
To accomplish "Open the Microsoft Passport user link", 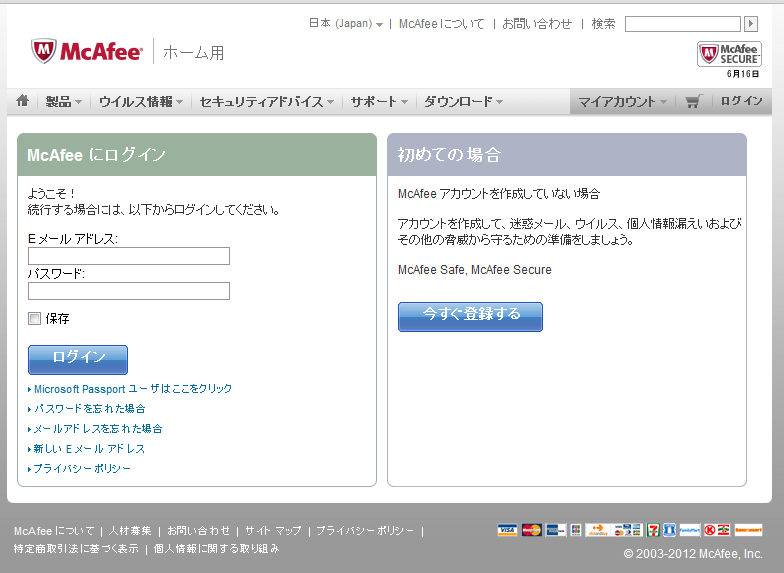I will (x=132, y=388).
